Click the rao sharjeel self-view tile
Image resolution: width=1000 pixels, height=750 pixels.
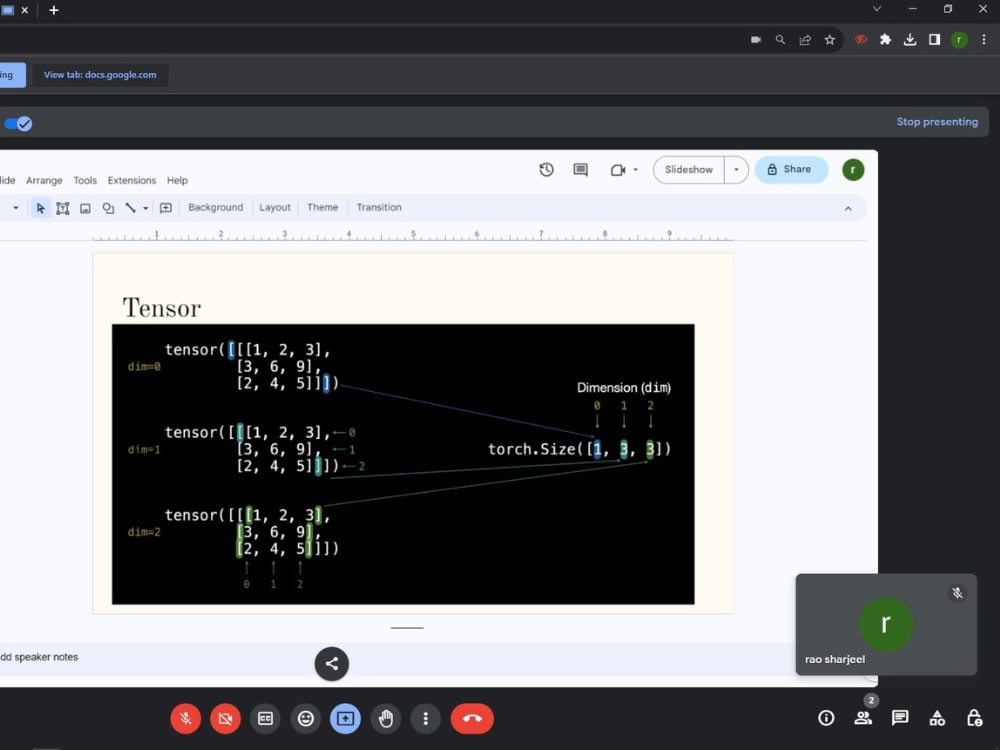(886, 624)
